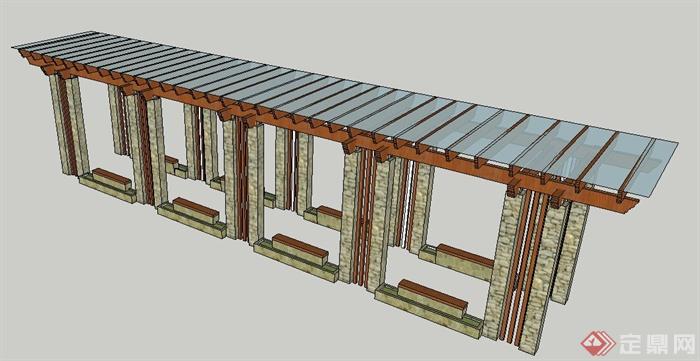Click the 定 character in the watermark

631,344
